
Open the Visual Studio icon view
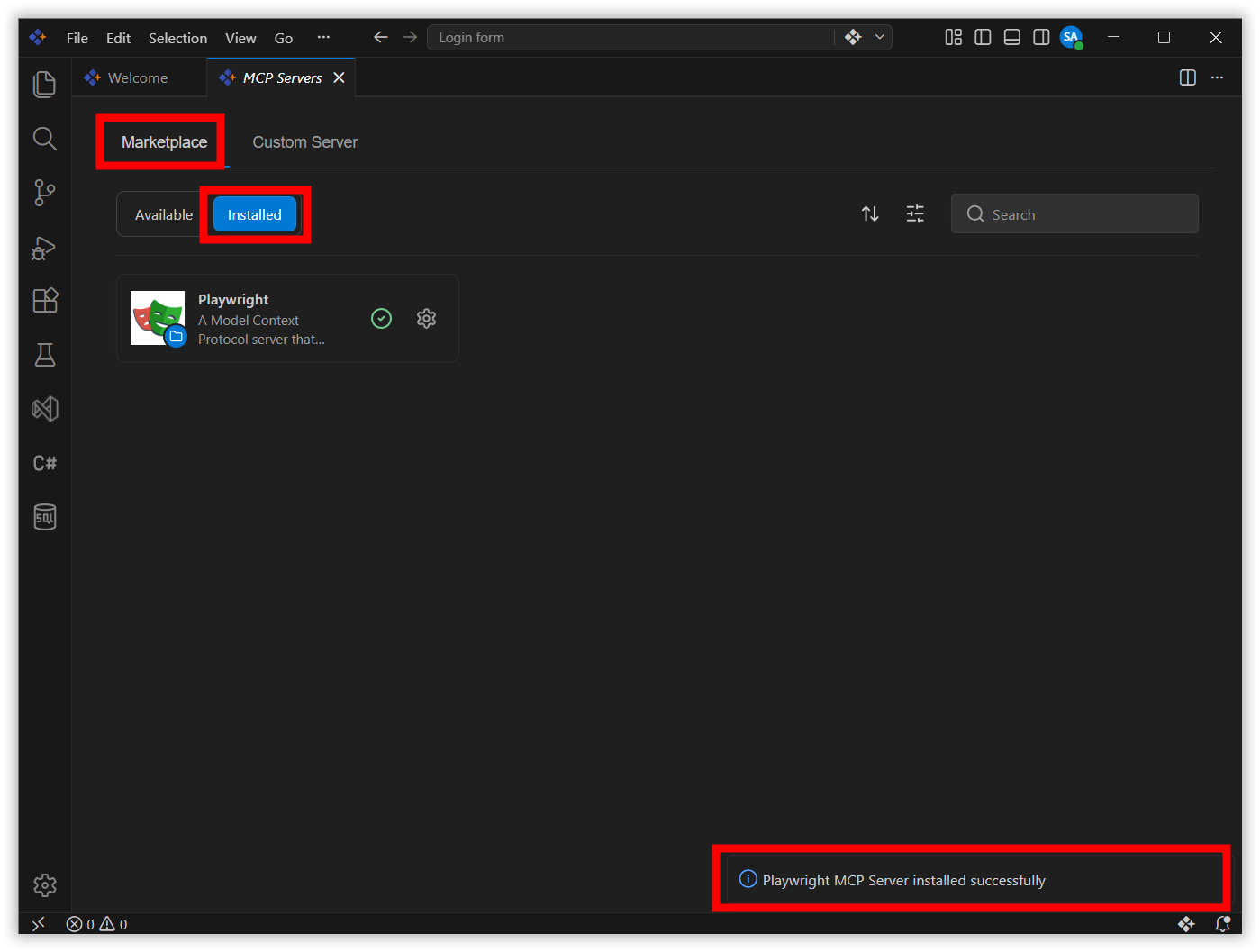pyautogui.click(x=44, y=409)
